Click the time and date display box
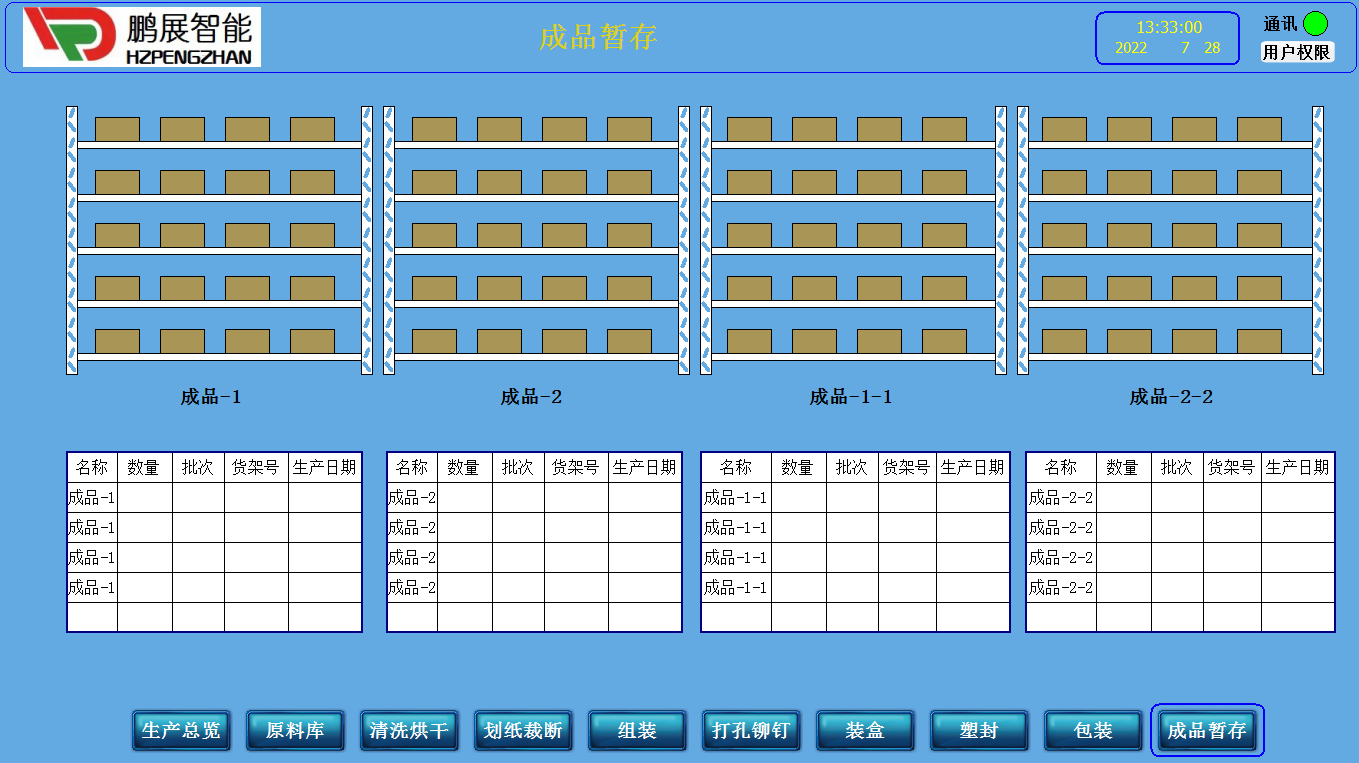Screen dimensions: 1359x763 point(1168,38)
